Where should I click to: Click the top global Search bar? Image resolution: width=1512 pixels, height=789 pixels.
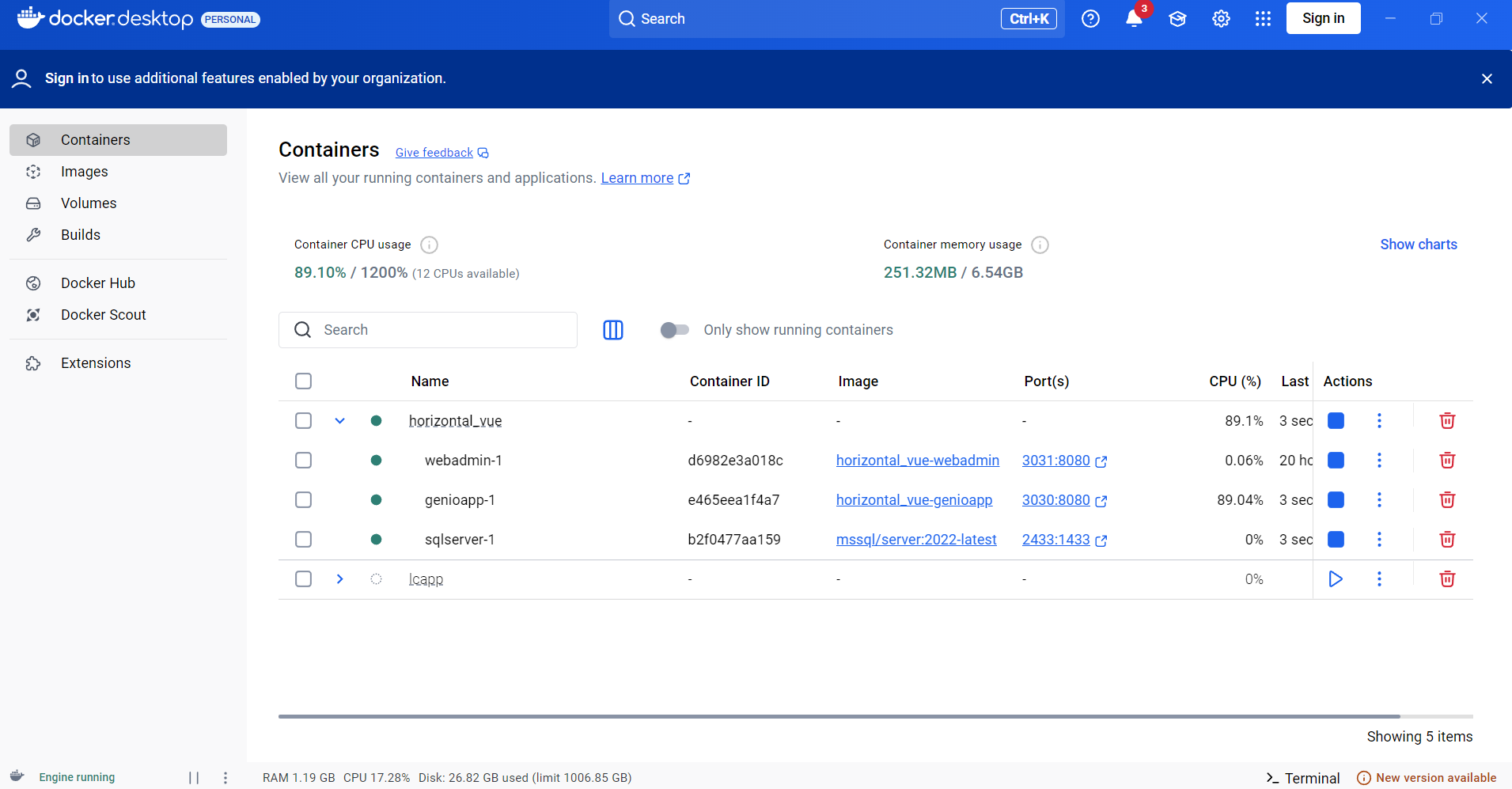click(x=836, y=19)
